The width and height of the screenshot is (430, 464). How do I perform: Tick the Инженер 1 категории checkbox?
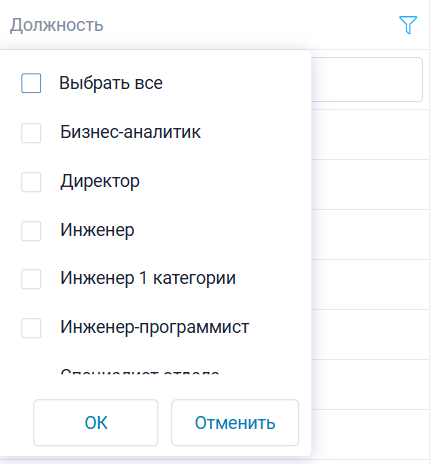[31, 279]
